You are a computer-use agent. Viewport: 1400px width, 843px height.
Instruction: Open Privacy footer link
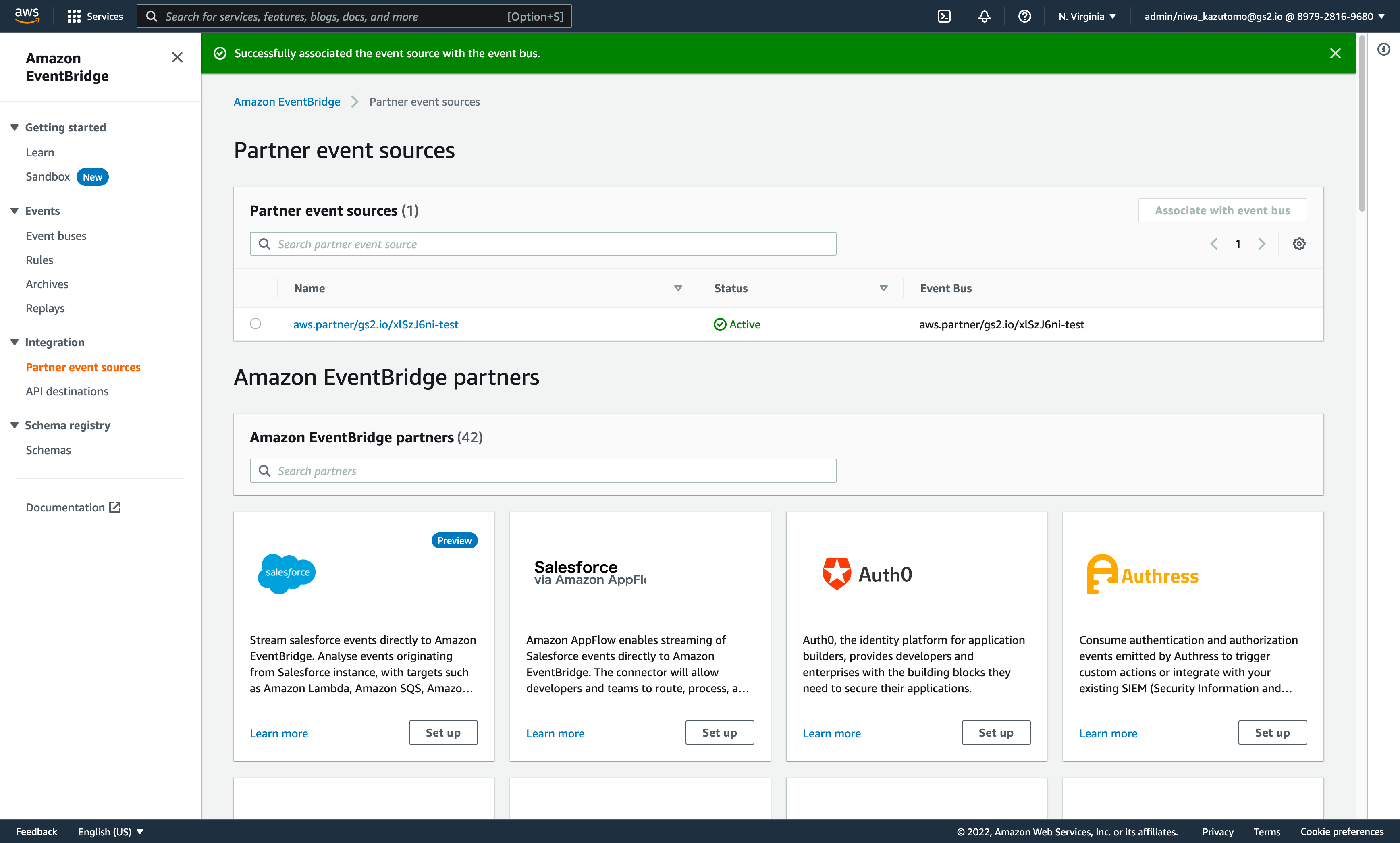click(1218, 832)
